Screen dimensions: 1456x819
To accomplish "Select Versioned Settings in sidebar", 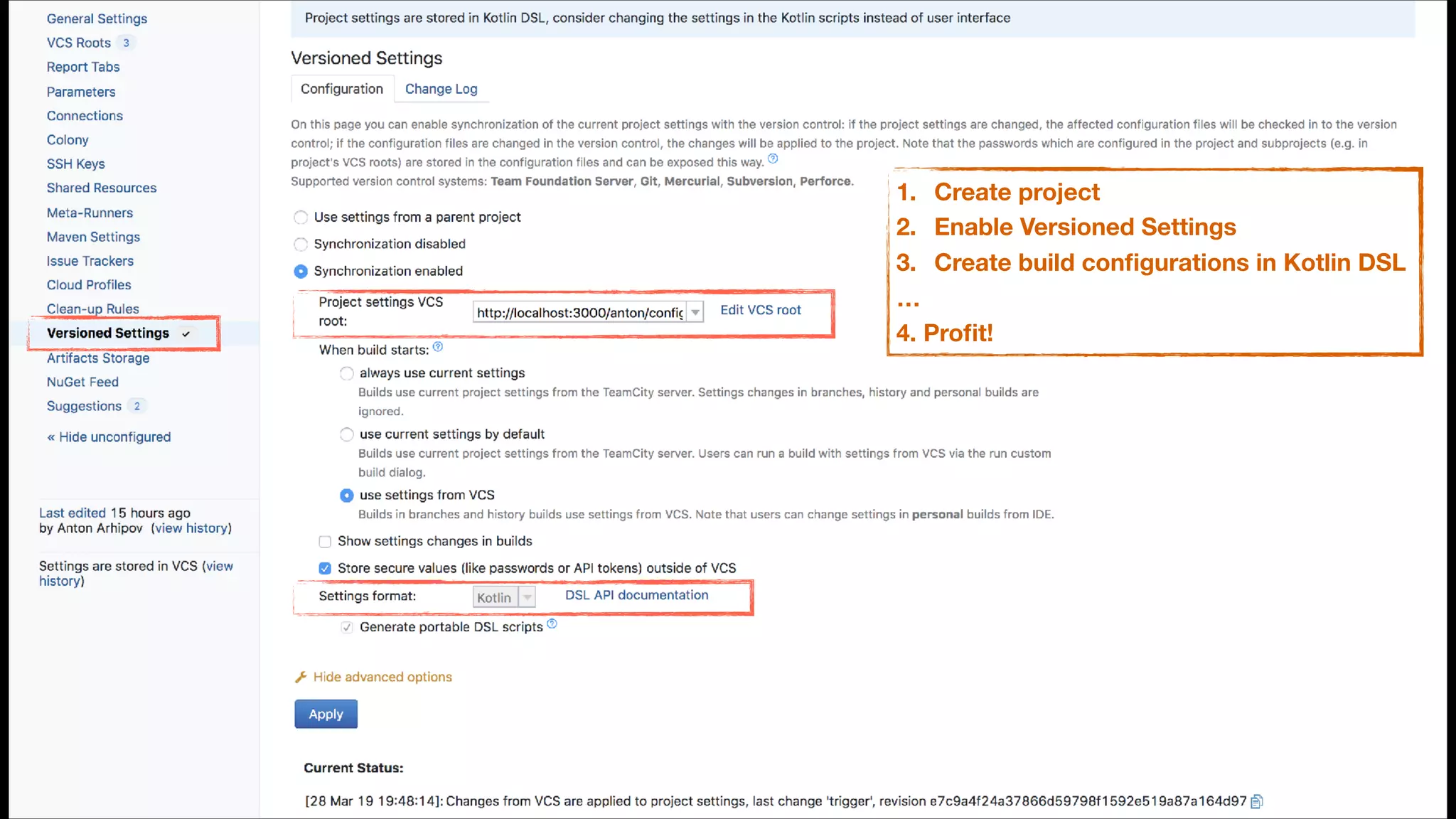I will [x=108, y=333].
